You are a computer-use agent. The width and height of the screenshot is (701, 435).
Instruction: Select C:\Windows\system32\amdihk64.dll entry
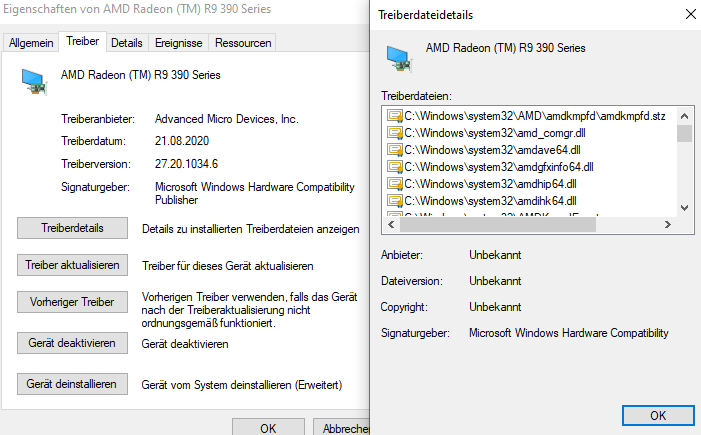coord(490,201)
